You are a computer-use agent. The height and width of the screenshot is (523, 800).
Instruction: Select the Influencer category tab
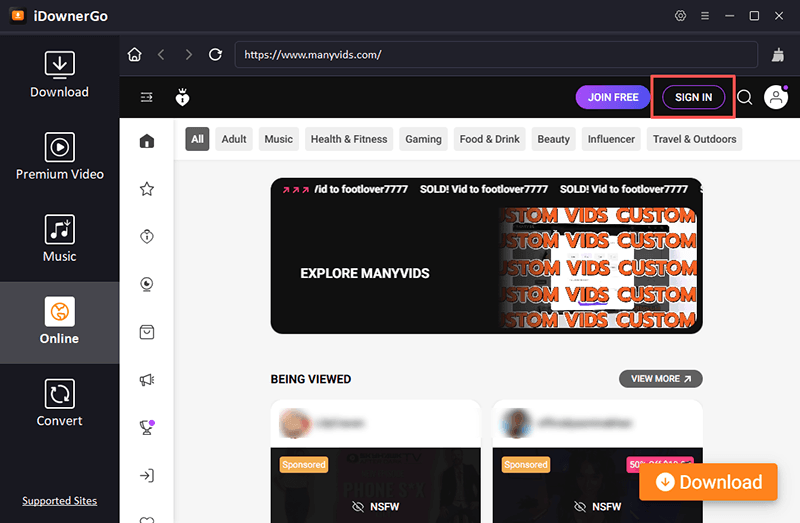coord(611,139)
